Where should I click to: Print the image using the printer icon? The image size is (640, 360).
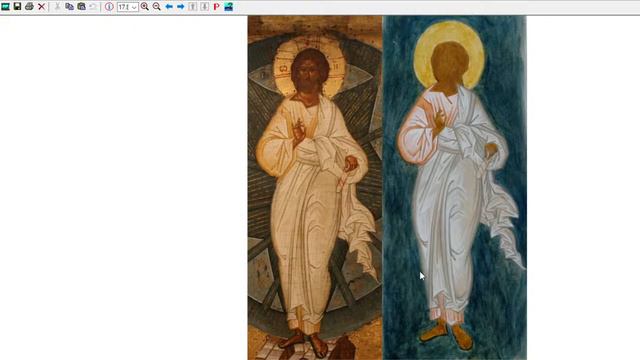29,7
